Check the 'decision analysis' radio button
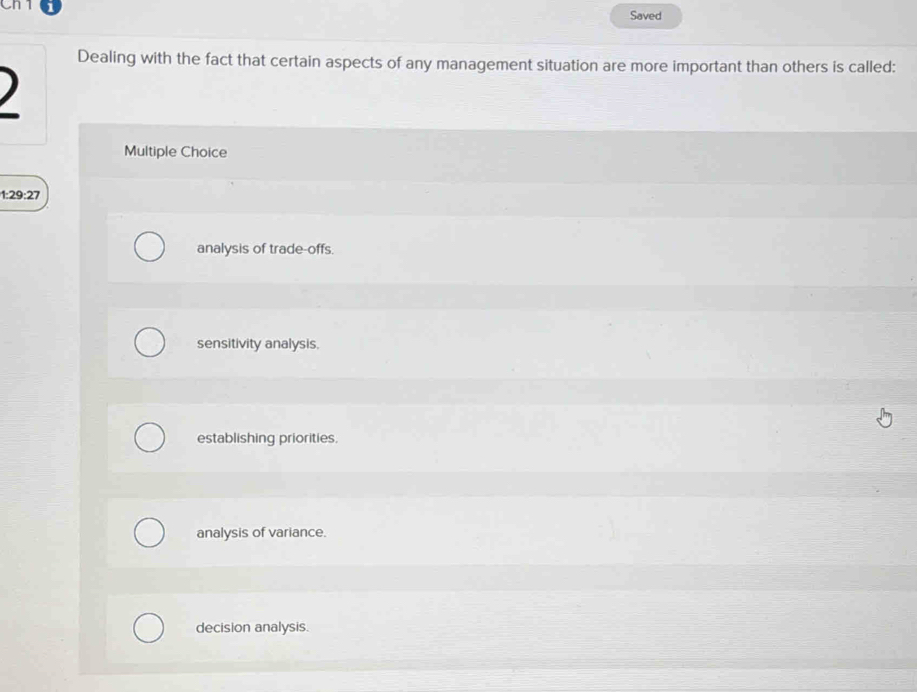Viewport: 917px width, 692px height. coord(150,628)
